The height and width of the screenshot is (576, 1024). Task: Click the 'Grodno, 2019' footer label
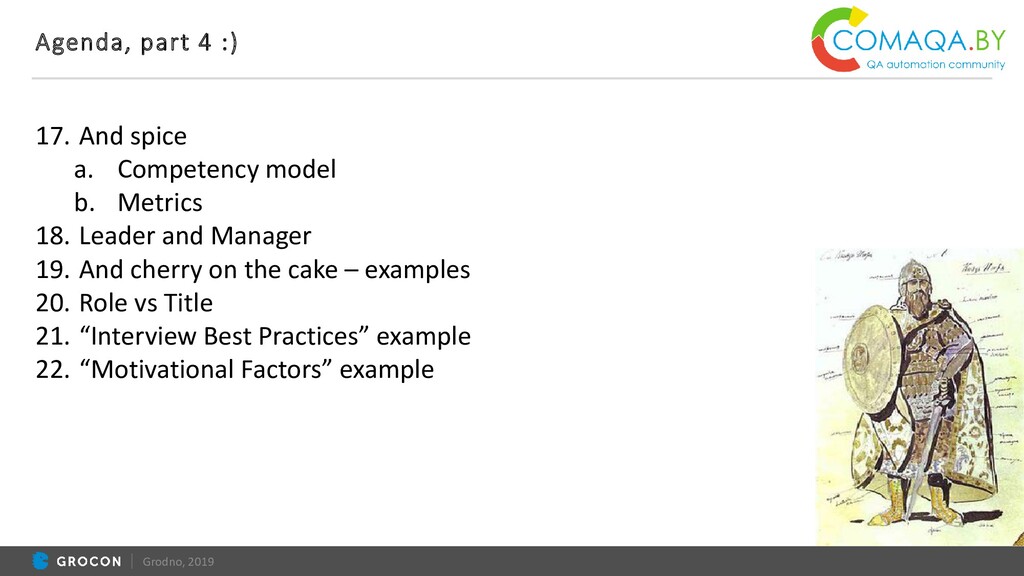coord(178,562)
